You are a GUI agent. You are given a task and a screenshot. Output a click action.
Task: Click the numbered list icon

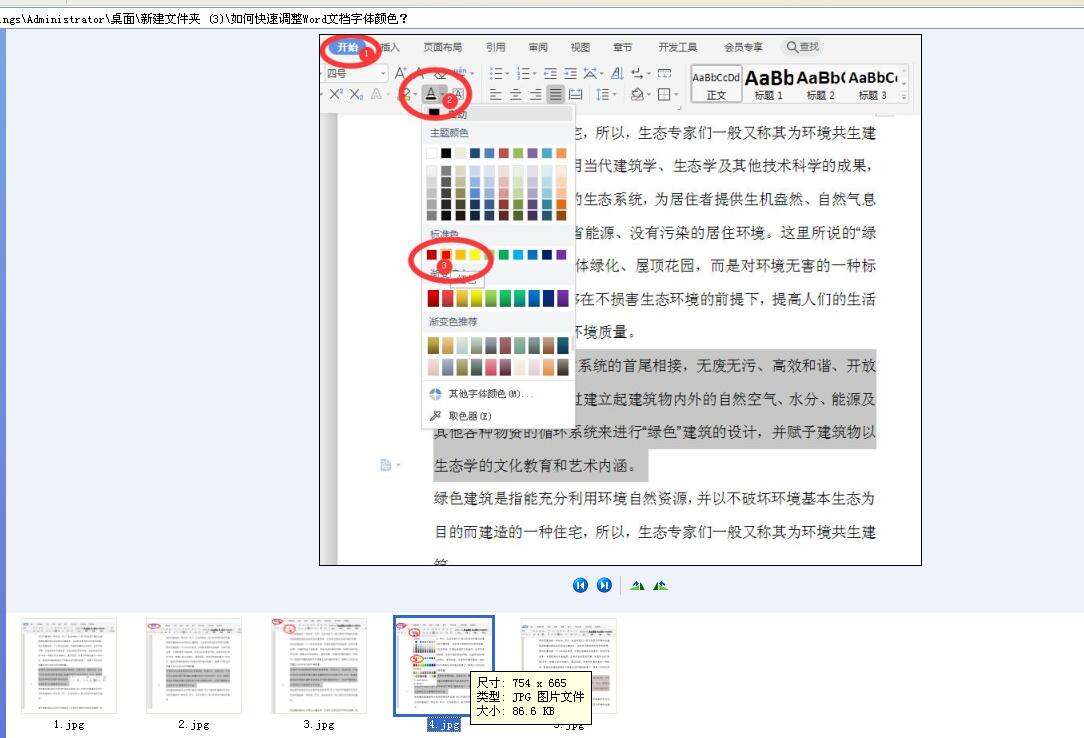tap(525, 73)
